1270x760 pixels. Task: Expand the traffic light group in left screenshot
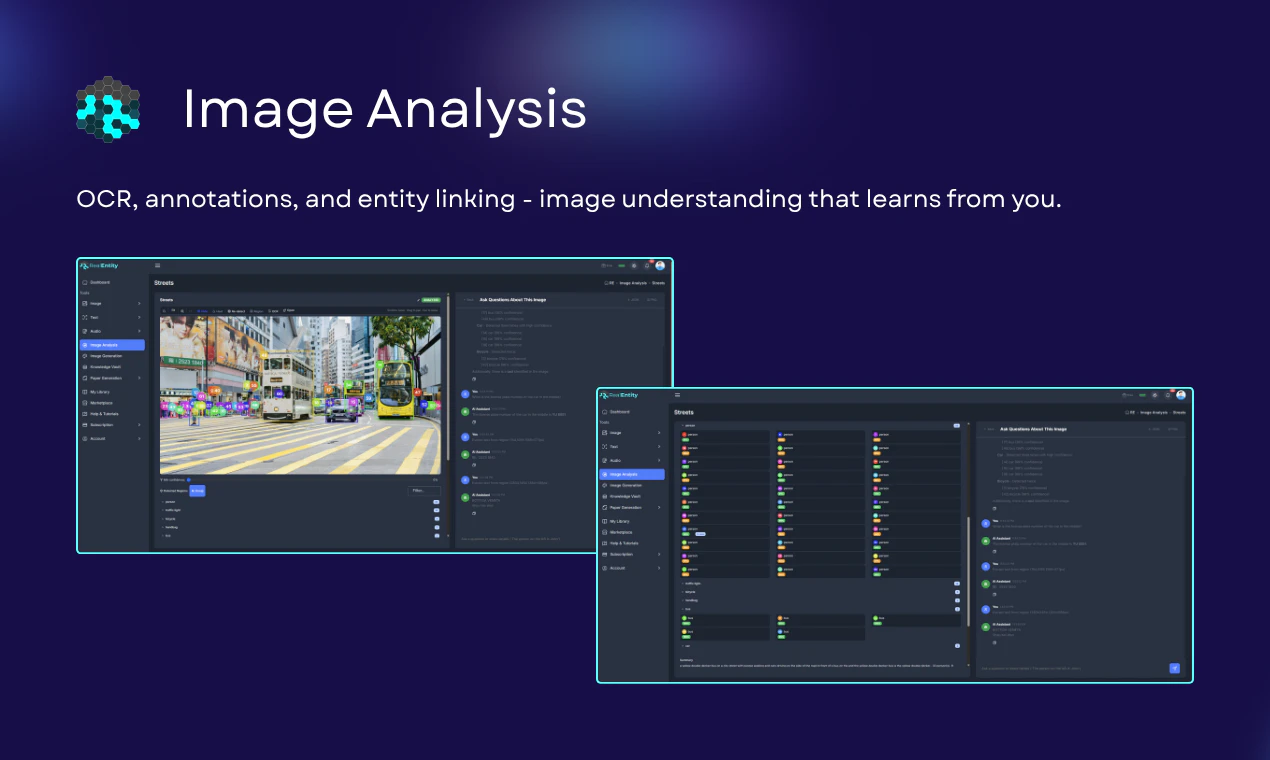pyautogui.click(x=300, y=510)
